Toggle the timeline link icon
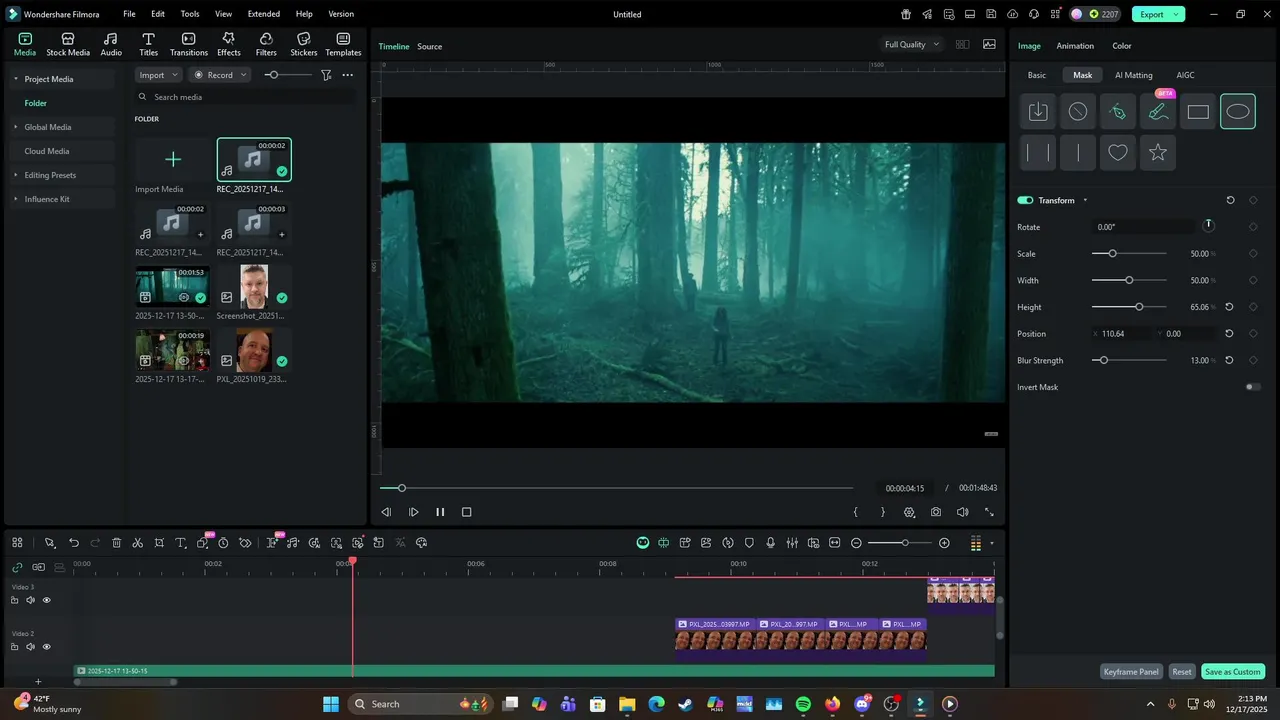The width and height of the screenshot is (1280, 720). pyautogui.click(x=17, y=567)
